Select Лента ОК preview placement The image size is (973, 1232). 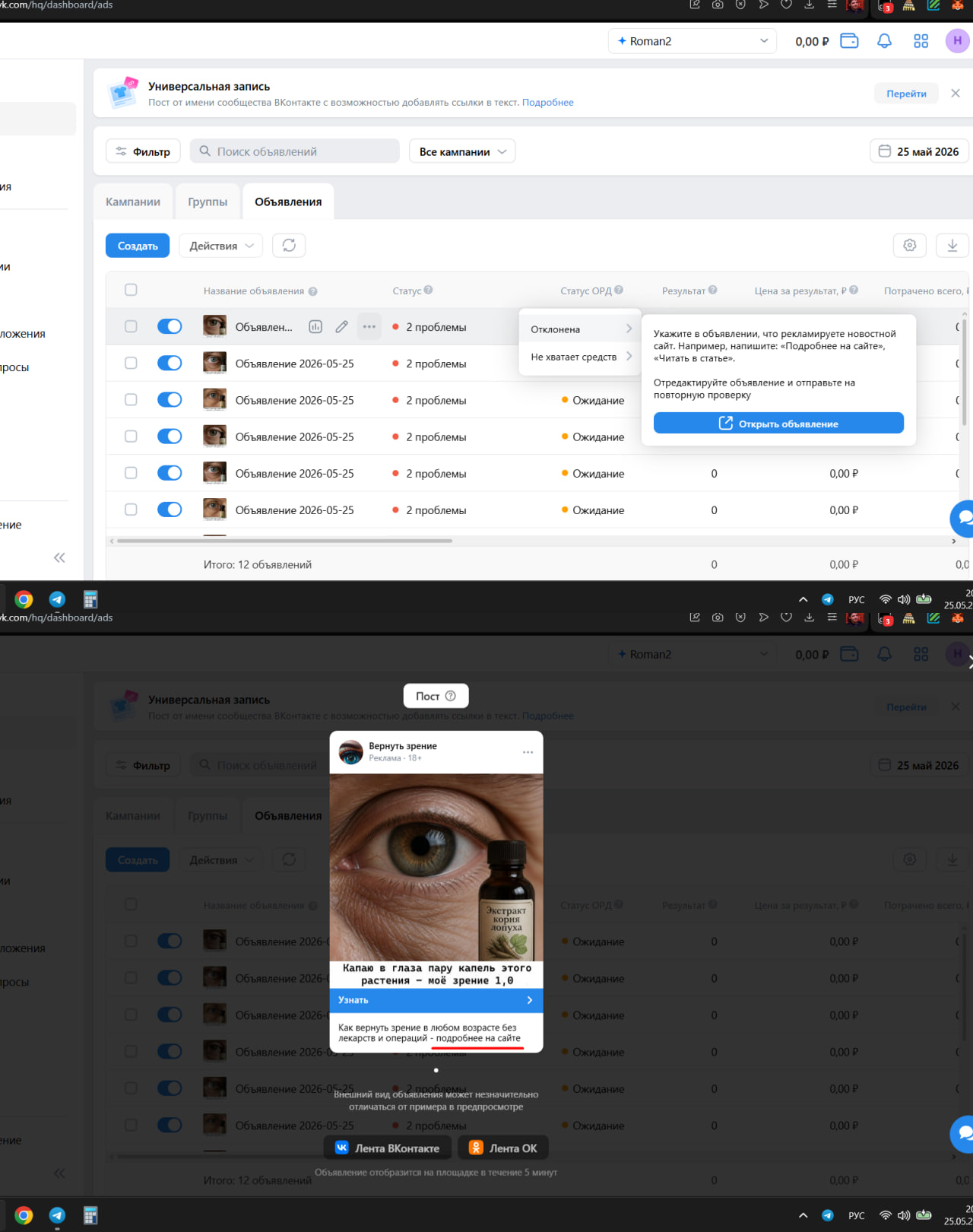point(503,1148)
